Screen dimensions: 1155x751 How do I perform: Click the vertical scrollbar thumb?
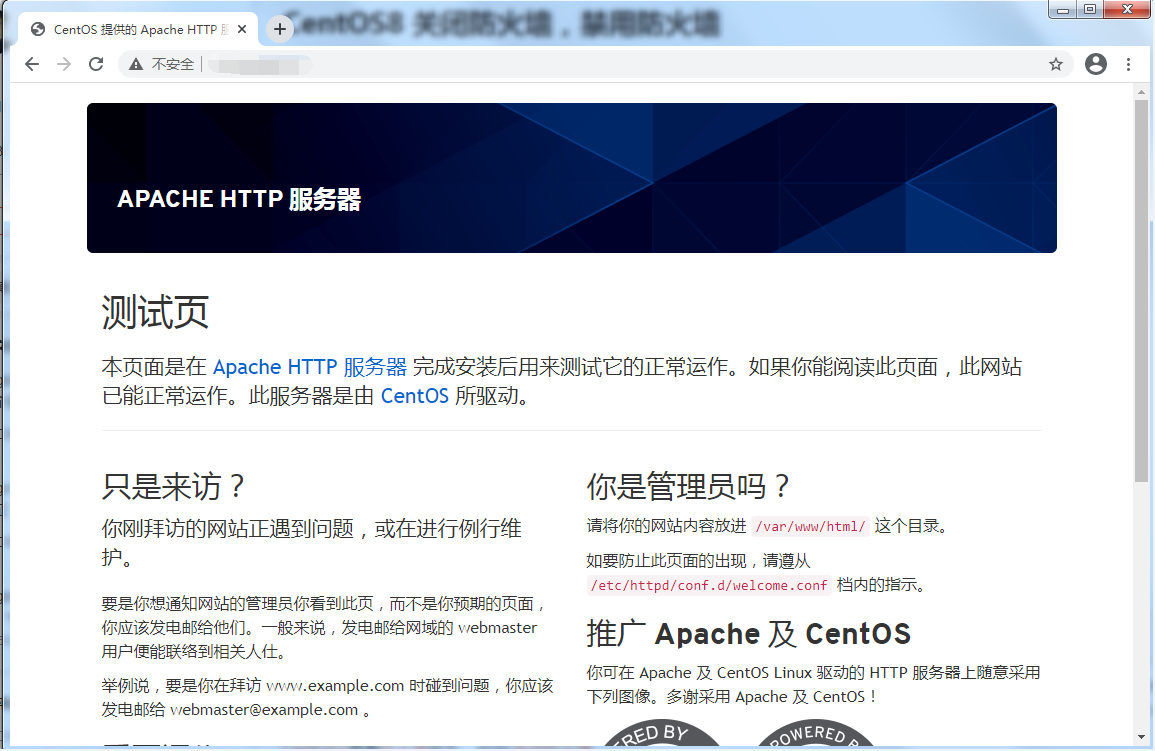click(1142, 291)
